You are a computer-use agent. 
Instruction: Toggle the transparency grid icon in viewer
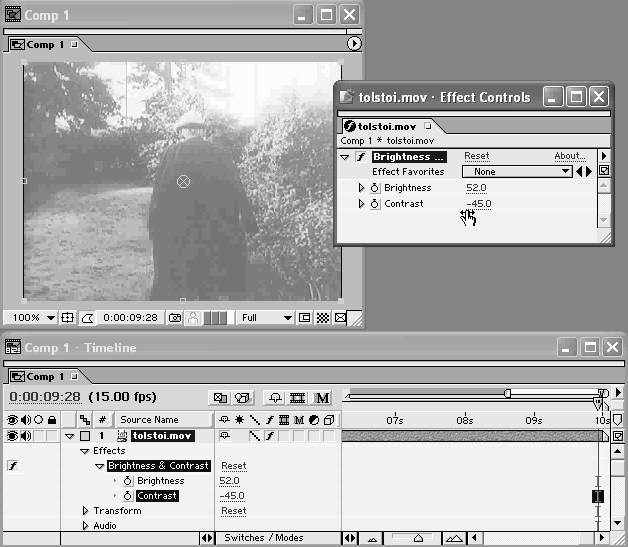(323, 318)
